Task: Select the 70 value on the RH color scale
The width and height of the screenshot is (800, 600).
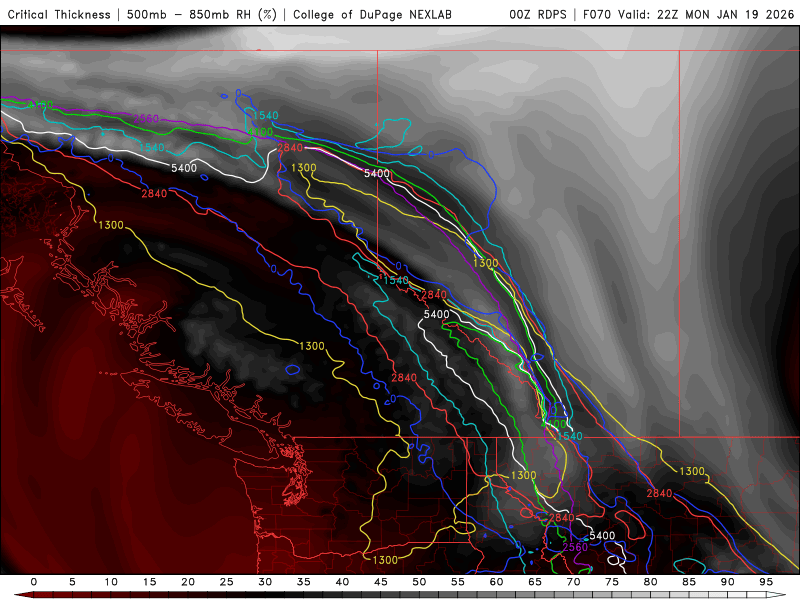Action: coord(573,582)
